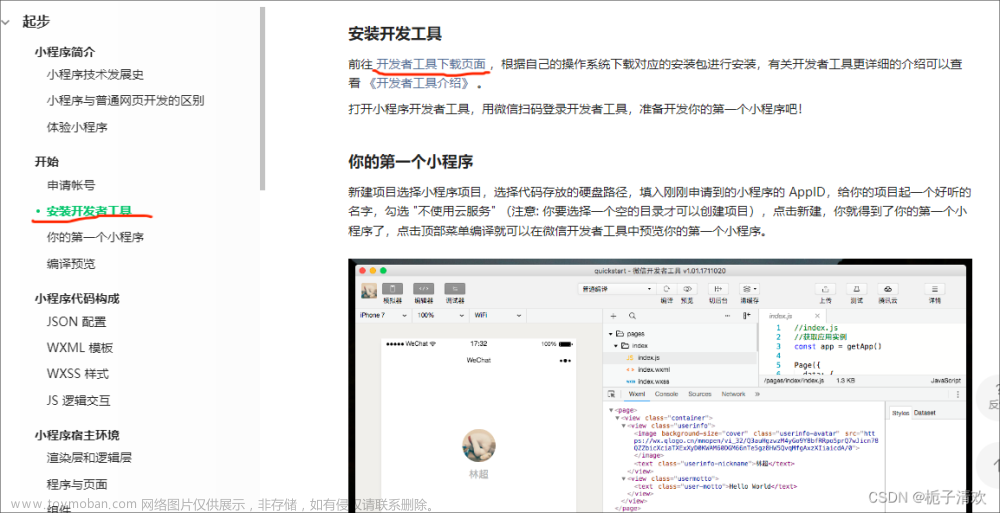Toggle the 编辑器 editor icon

423,288
